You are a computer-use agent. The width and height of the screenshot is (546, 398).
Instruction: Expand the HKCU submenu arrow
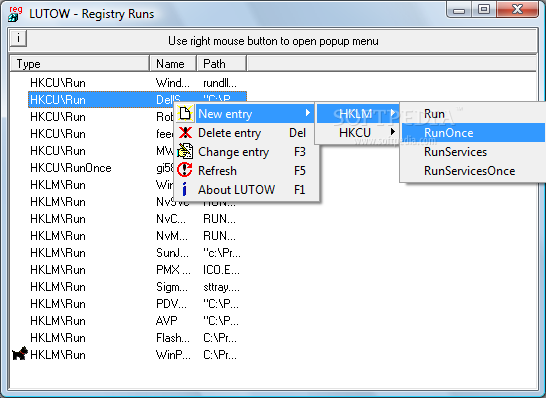393,132
